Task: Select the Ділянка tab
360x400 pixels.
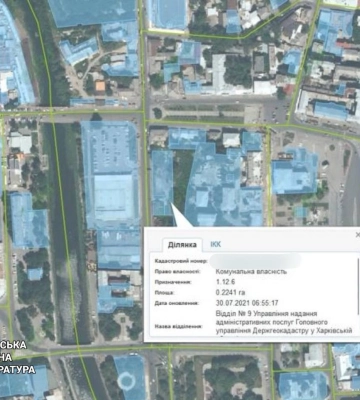Action: (182, 245)
